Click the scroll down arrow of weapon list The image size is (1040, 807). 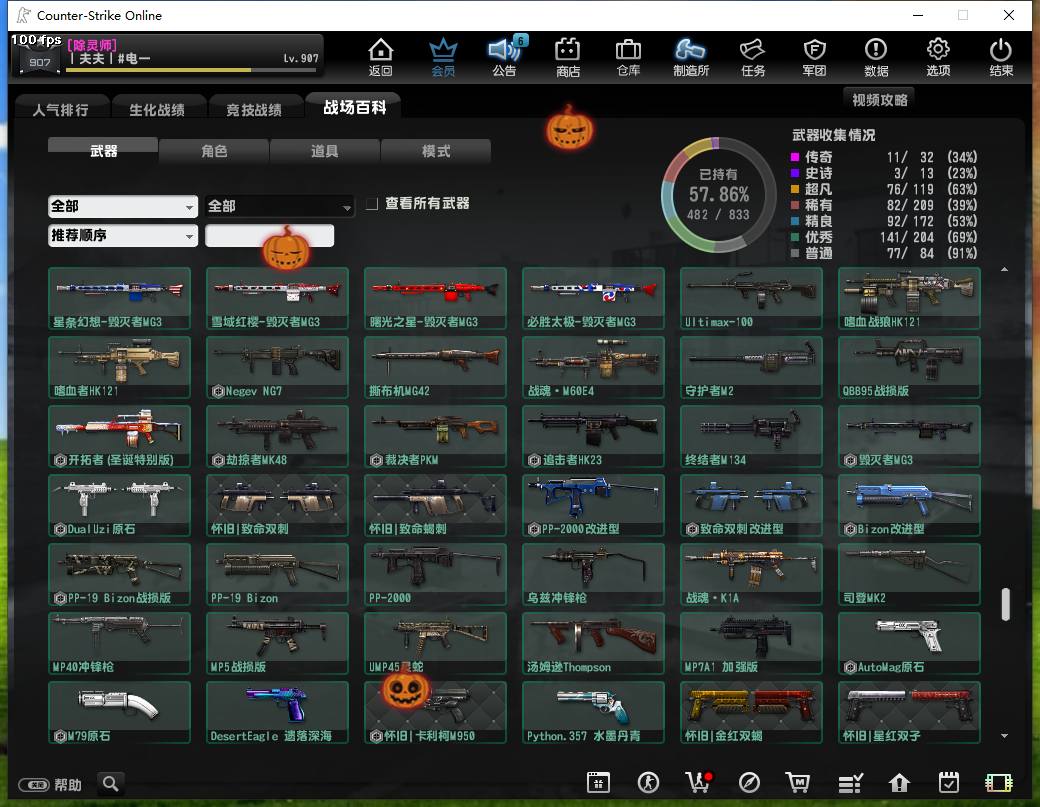pyautogui.click(x=1005, y=735)
